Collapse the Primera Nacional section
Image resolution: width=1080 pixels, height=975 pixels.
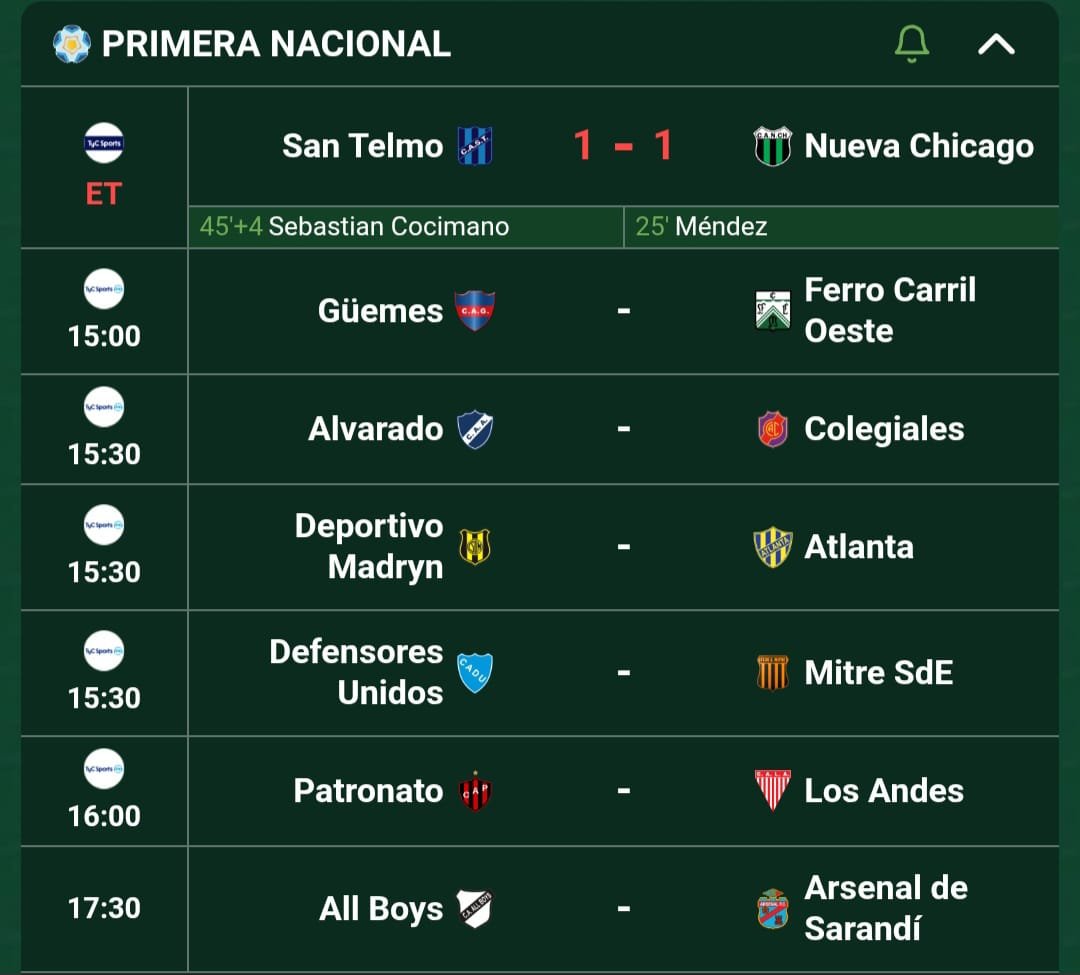point(996,45)
